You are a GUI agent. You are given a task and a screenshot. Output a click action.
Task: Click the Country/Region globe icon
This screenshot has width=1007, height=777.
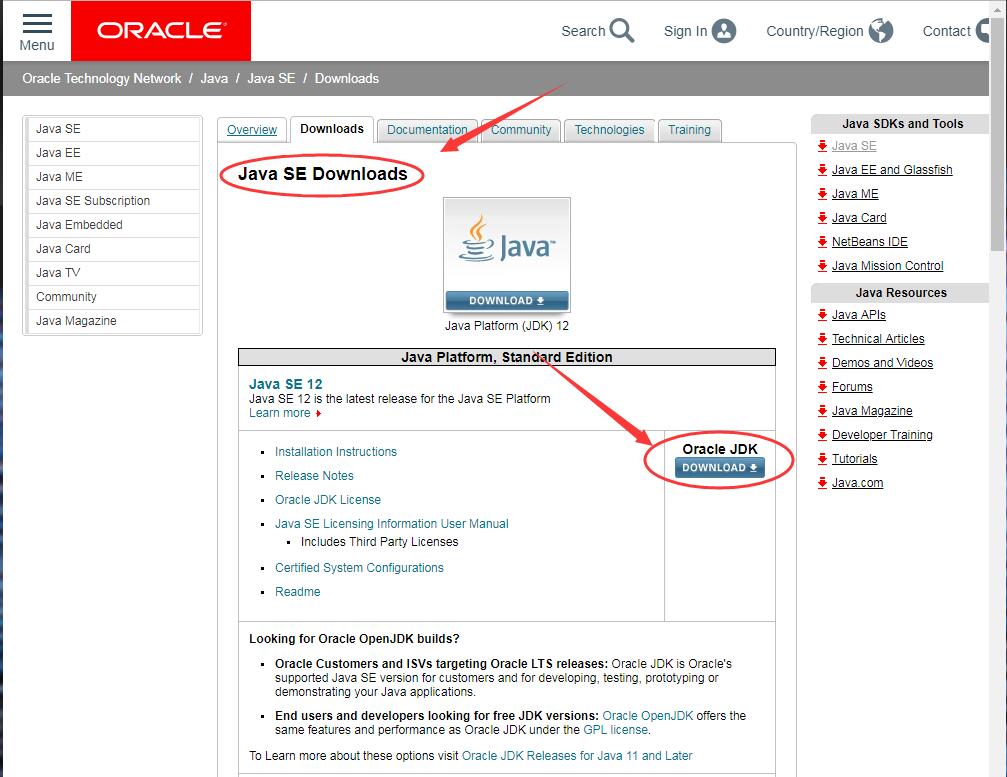(x=880, y=30)
